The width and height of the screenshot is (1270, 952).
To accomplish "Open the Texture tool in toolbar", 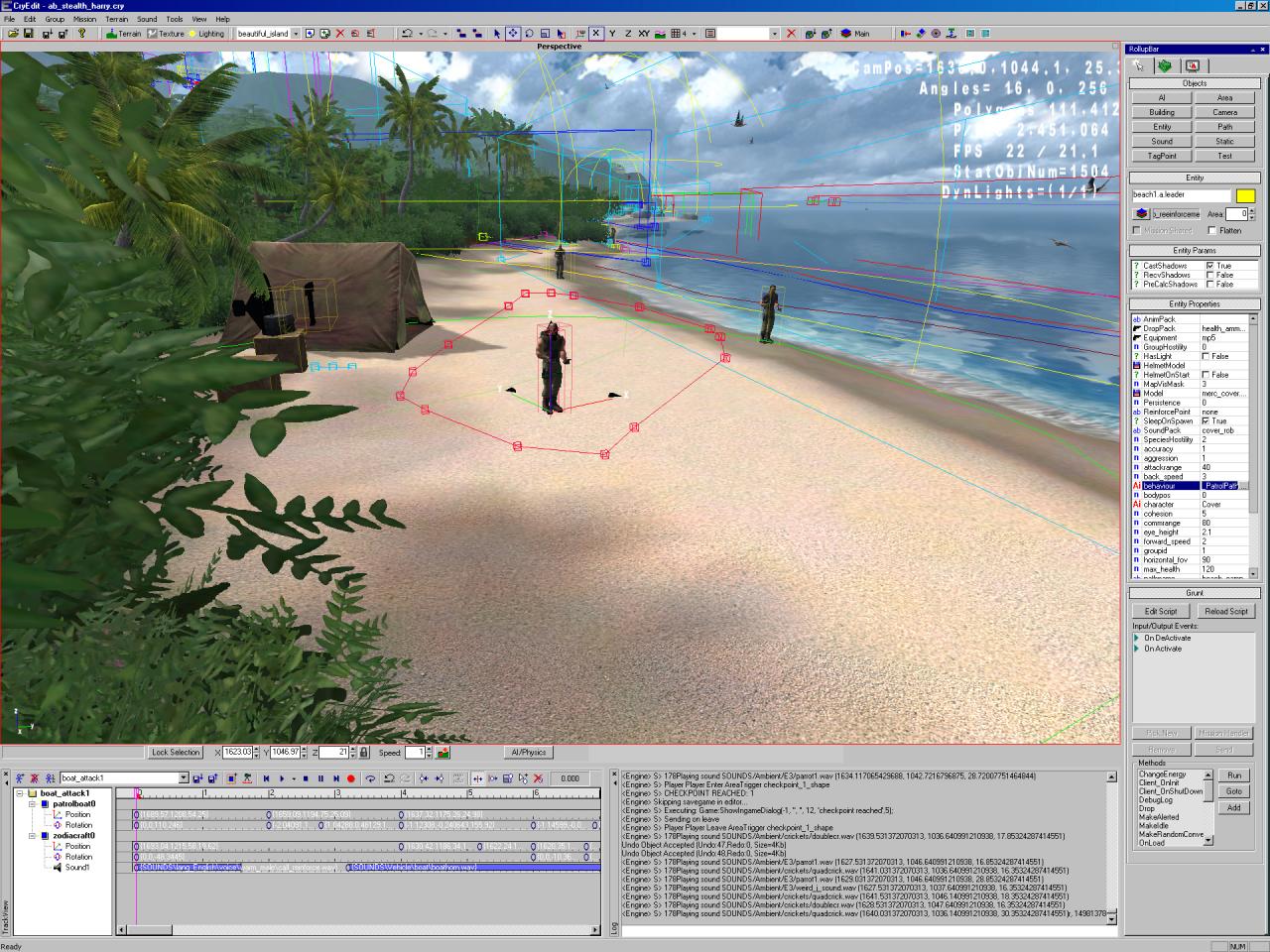I will [166, 34].
